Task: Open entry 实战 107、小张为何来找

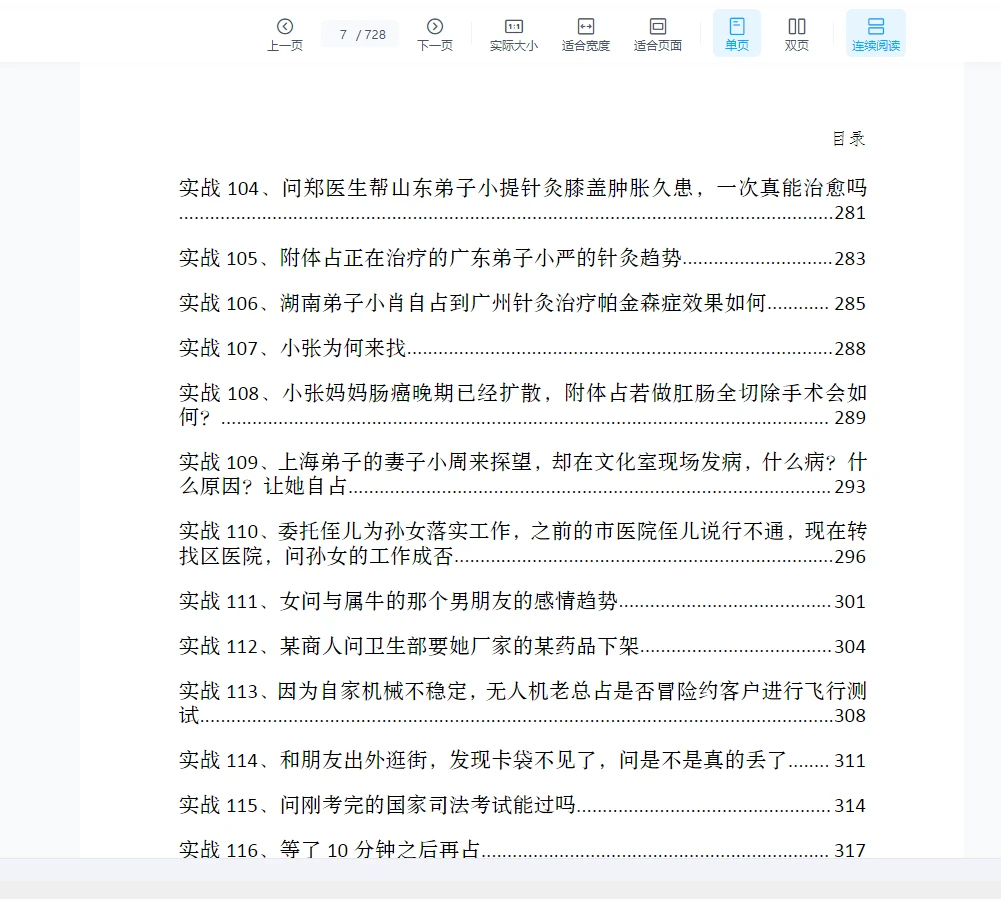Action: 522,348
